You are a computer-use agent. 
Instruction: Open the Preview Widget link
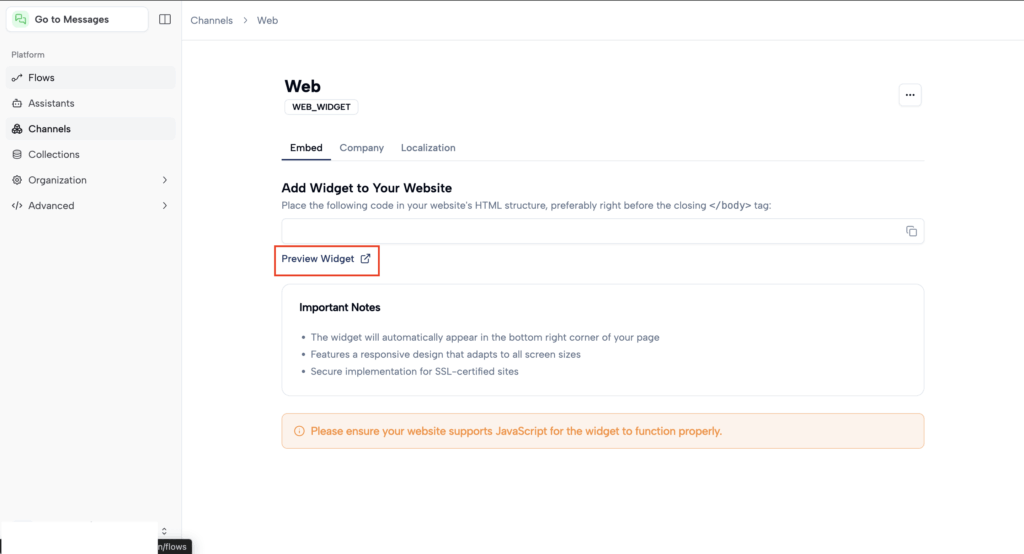(x=326, y=259)
